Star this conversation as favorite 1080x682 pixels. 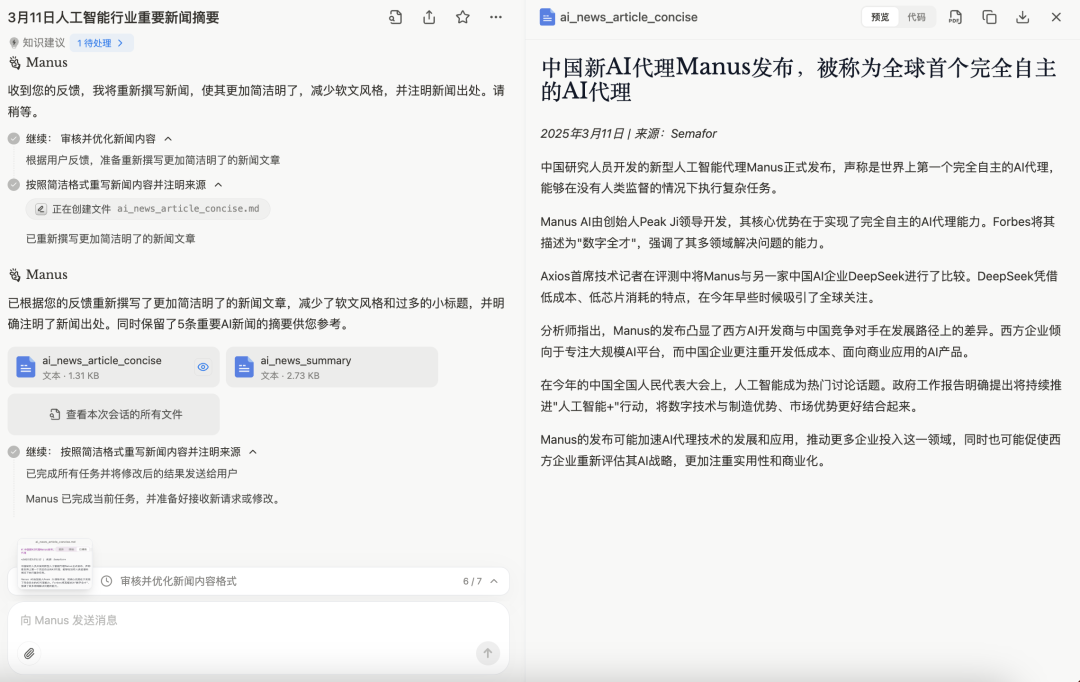tap(463, 17)
